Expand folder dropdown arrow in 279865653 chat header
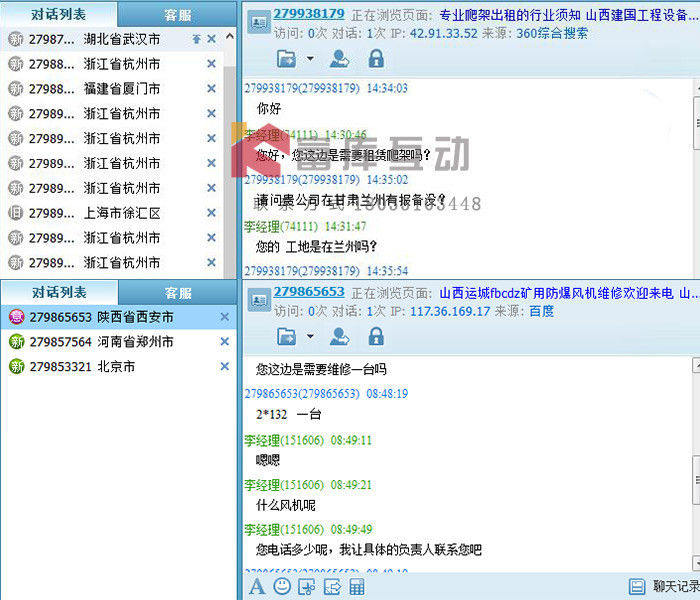This screenshot has width=700, height=600. pyautogui.click(x=310, y=336)
